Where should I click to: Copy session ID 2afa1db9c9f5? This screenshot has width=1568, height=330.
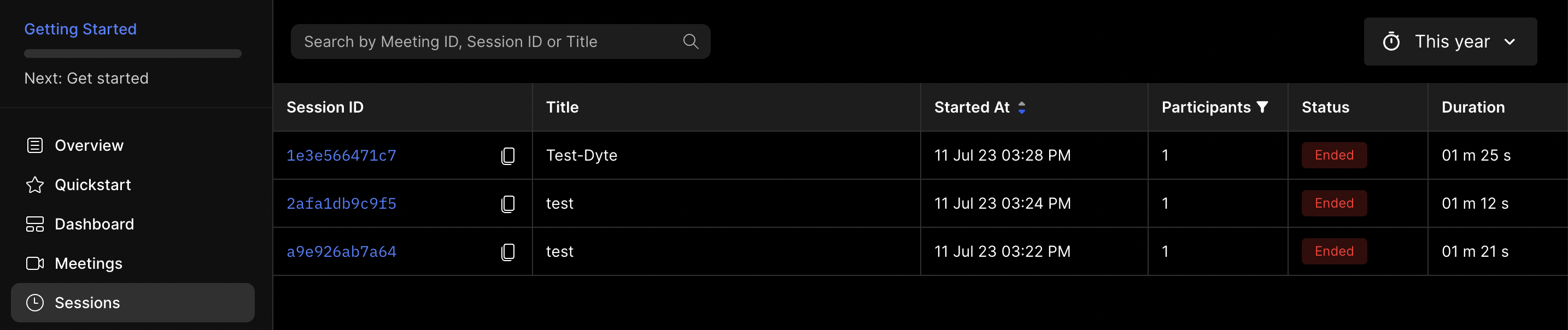click(x=508, y=204)
